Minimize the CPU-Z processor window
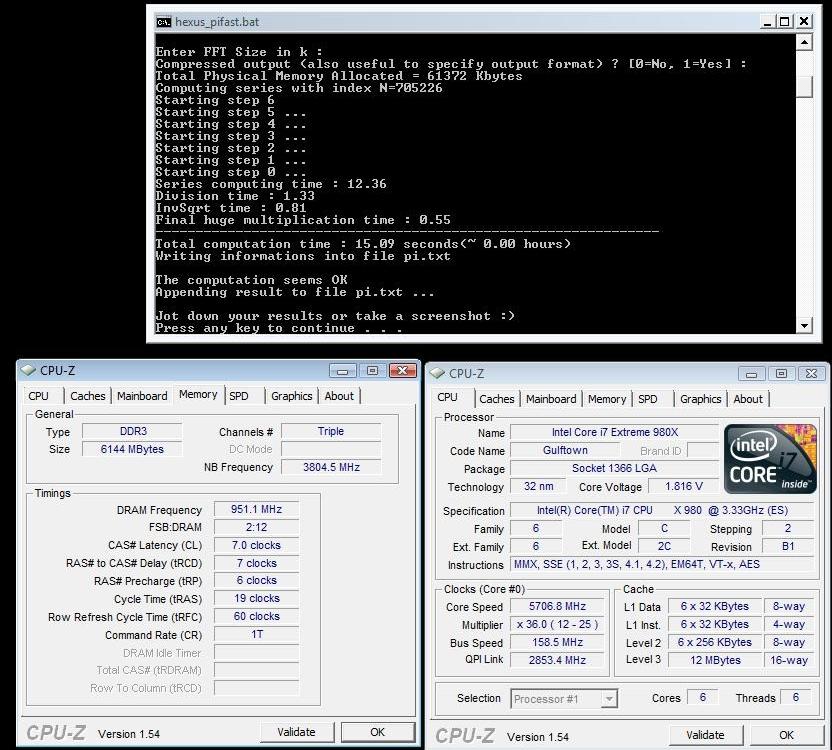This screenshot has height=750, width=832. coord(751,374)
